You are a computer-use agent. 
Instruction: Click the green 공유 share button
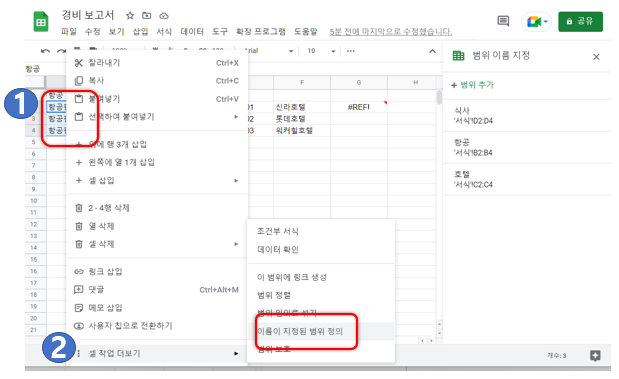click(x=580, y=21)
